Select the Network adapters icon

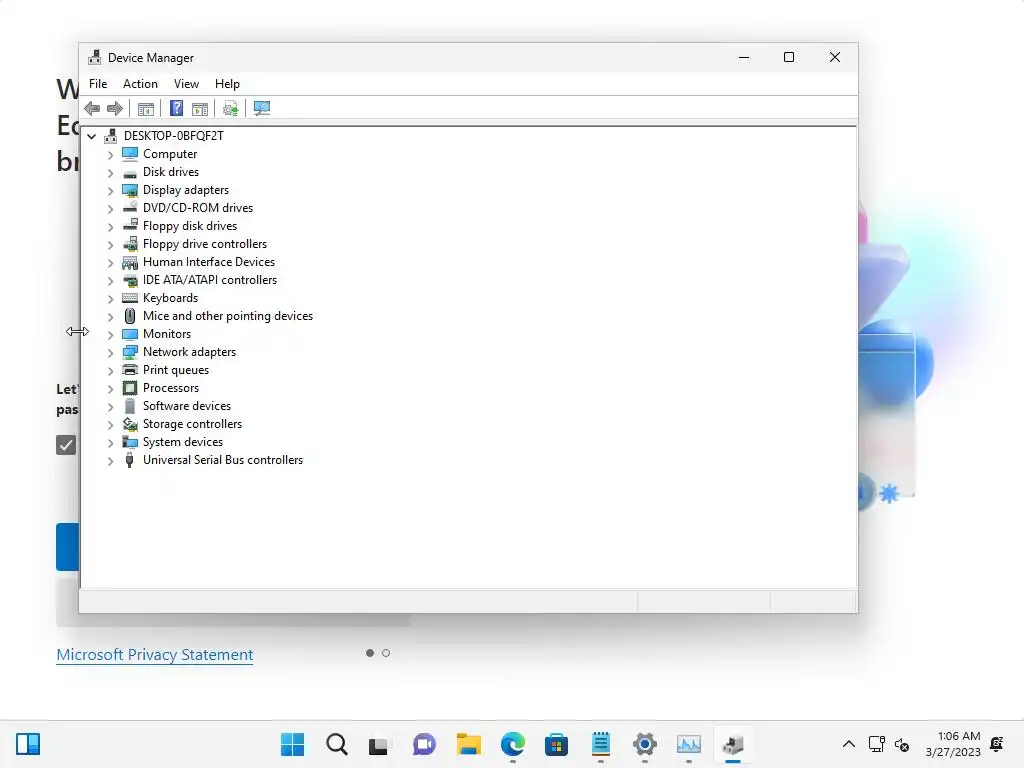tap(130, 352)
